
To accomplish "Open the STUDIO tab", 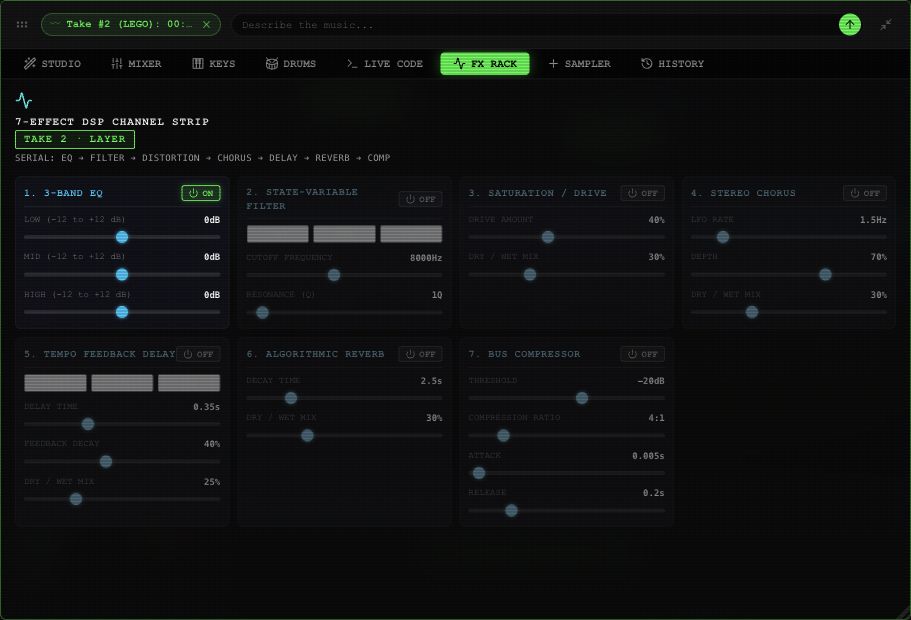I will click(x=52, y=64).
